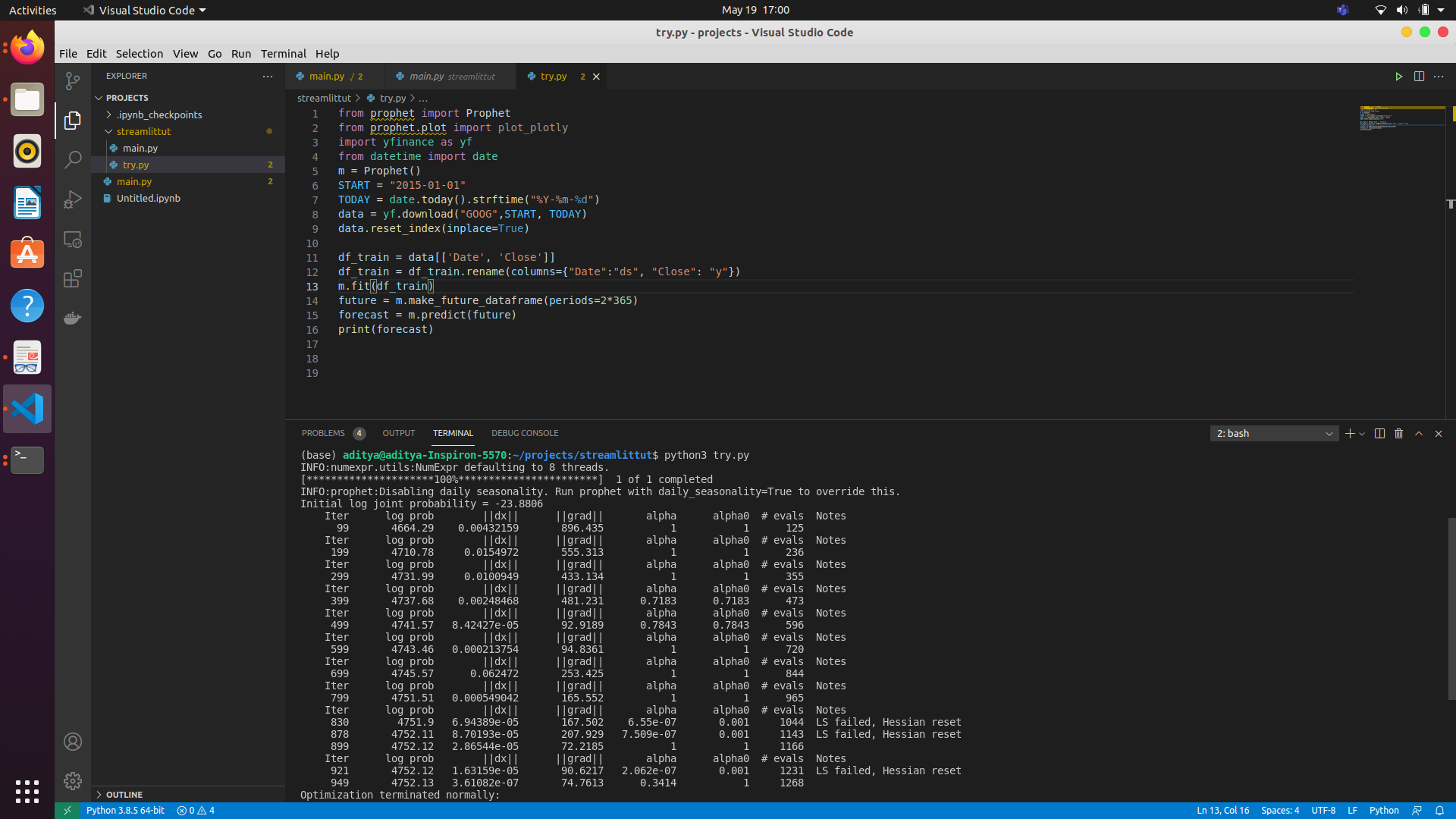The width and height of the screenshot is (1456, 819).
Task: Open the Source Control view
Action: pos(72,80)
